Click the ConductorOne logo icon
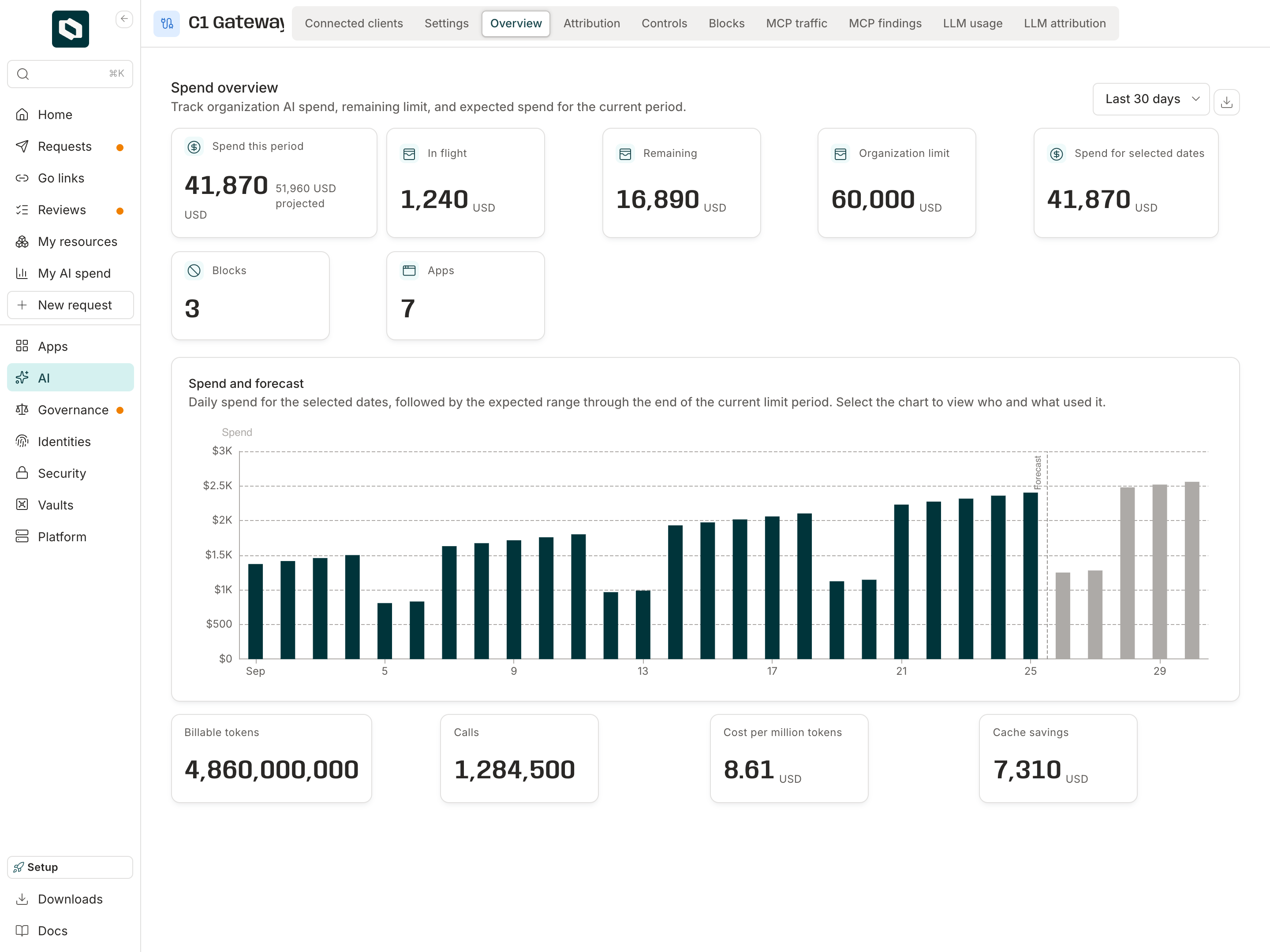 [x=70, y=29]
